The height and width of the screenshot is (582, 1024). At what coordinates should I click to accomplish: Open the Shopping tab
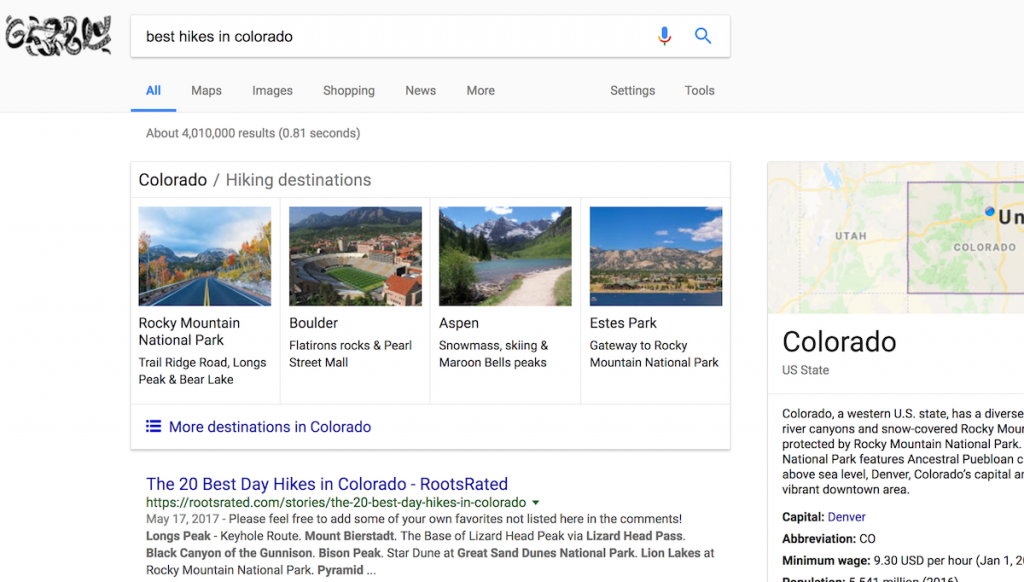(x=349, y=91)
